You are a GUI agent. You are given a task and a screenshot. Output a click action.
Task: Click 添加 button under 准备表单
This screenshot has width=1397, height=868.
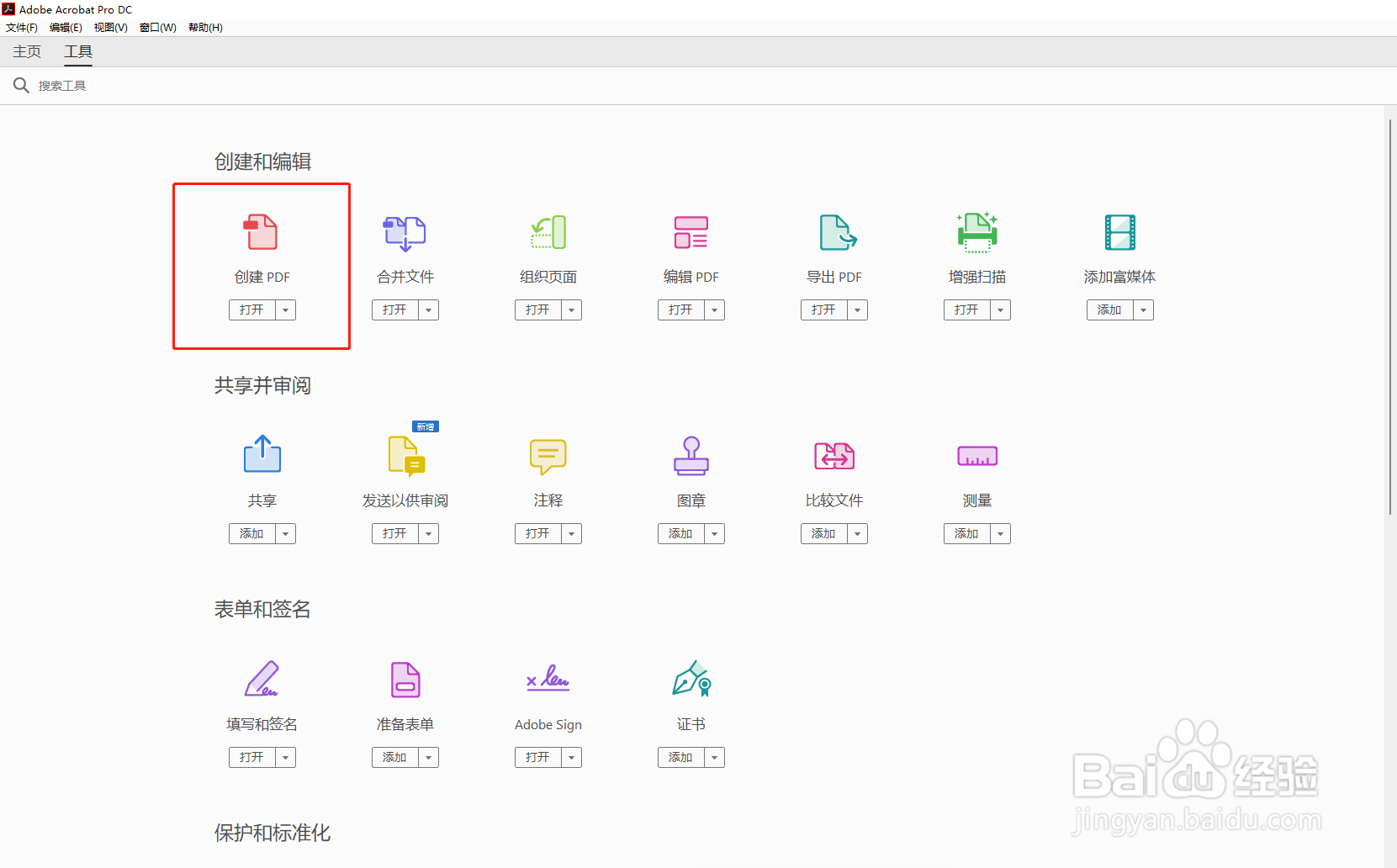pyautogui.click(x=395, y=758)
